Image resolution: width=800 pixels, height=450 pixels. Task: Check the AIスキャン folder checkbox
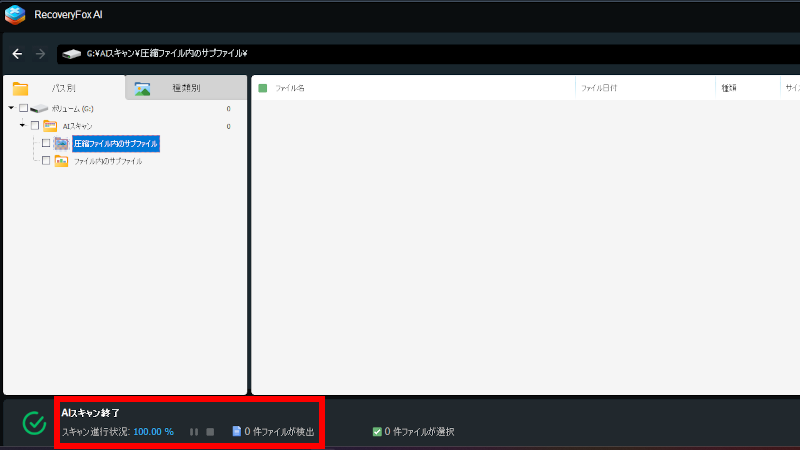(35, 126)
